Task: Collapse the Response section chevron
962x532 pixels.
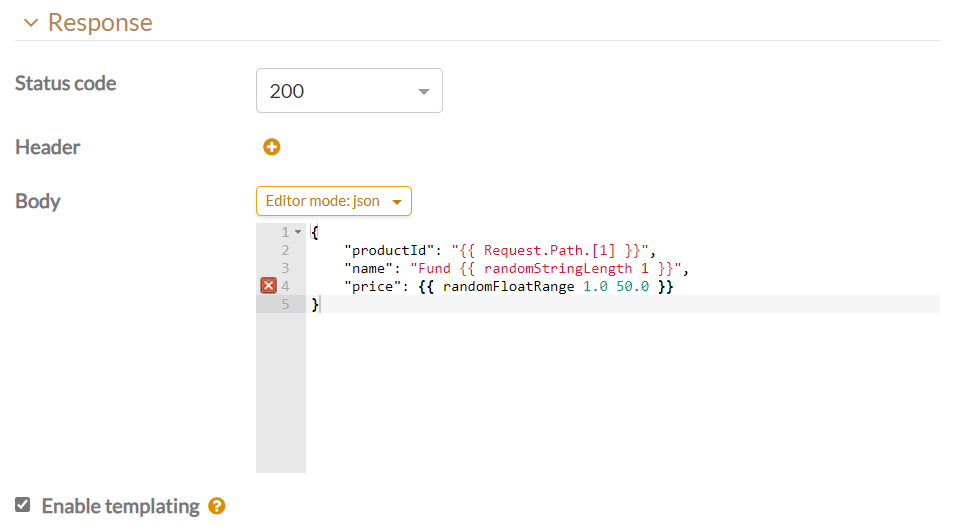Action: click(x=30, y=23)
